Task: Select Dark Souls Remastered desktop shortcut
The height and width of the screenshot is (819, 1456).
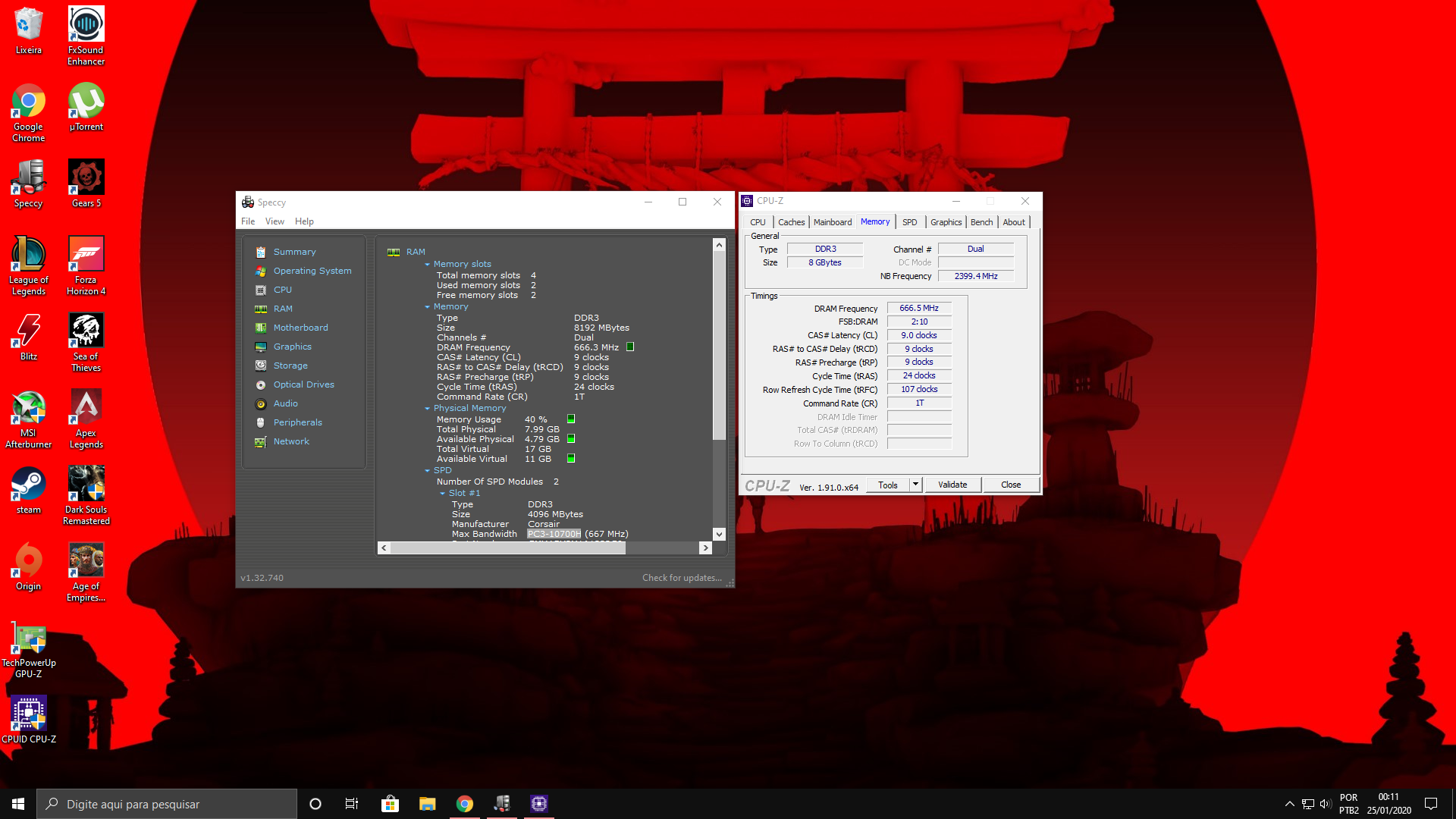Action: click(x=86, y=496)
